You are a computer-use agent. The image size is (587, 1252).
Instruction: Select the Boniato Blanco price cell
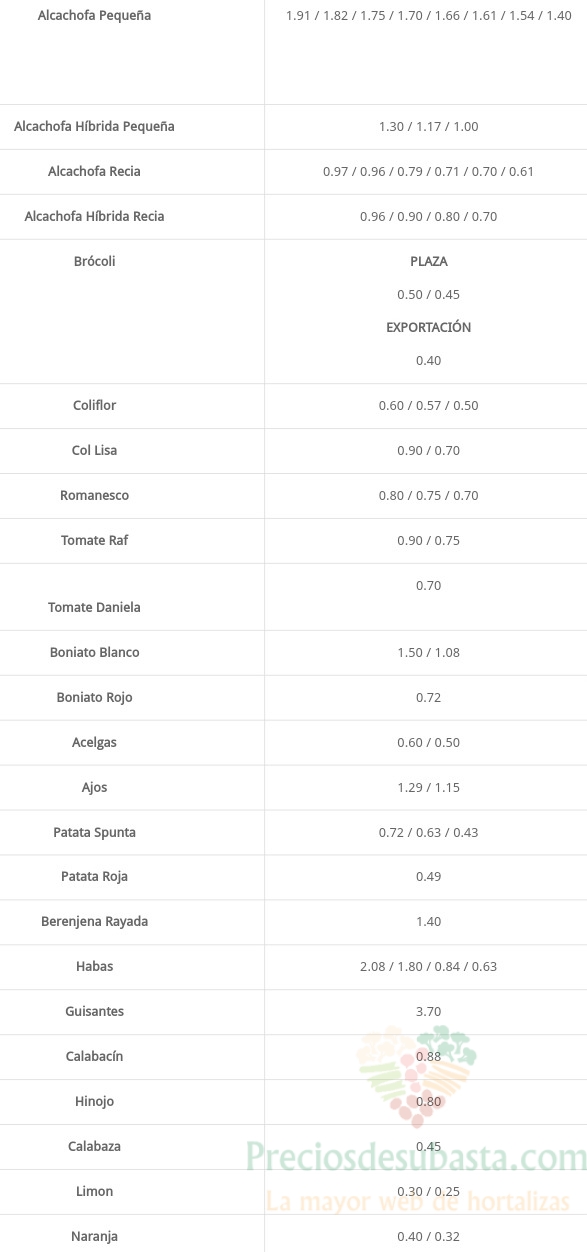point(428,652)
